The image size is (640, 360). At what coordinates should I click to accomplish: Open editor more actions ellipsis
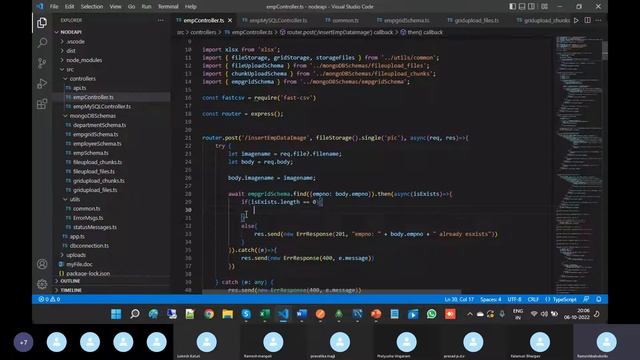[x=598, y=20]
